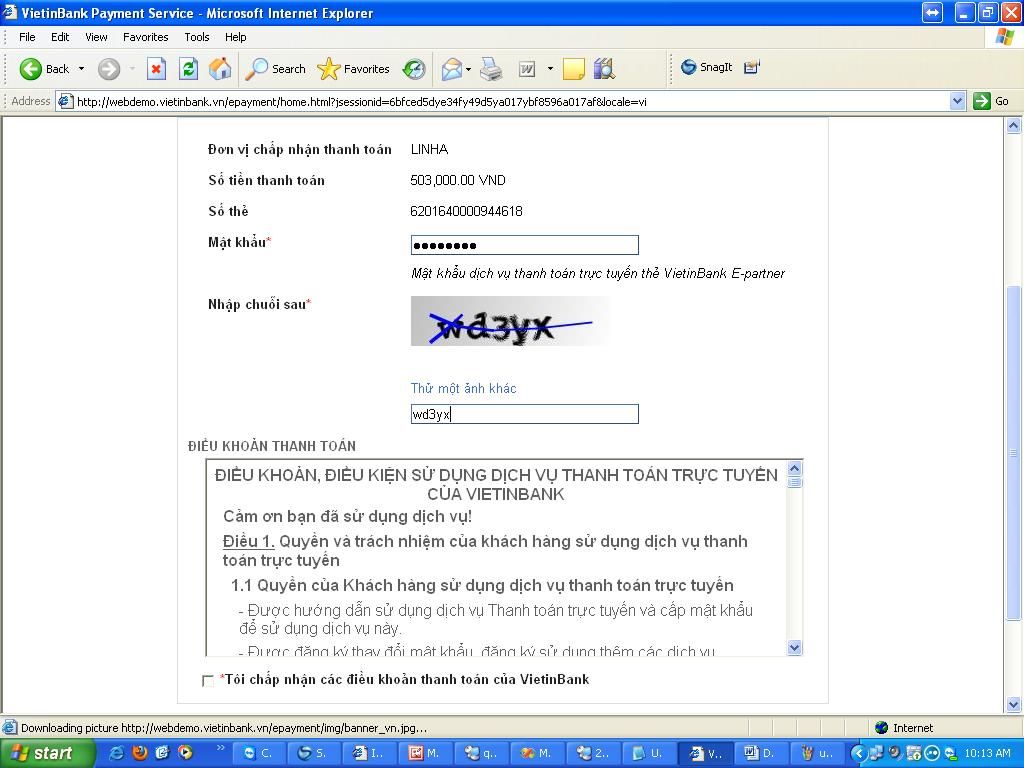Print the current page
Screen dimensions: 1024x768
tap(491, 69)
